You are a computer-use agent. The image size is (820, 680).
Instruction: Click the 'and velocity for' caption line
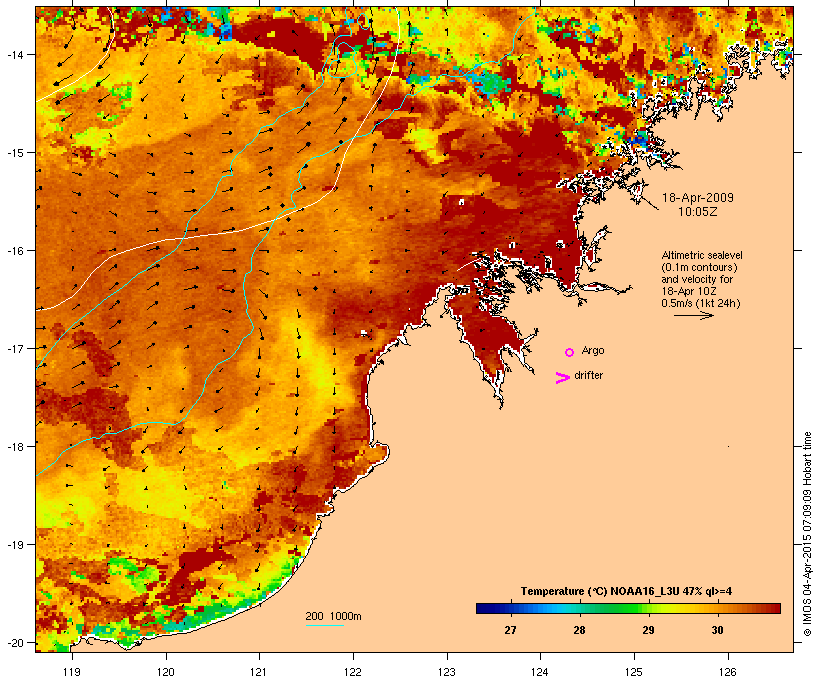tap(697, 279)
